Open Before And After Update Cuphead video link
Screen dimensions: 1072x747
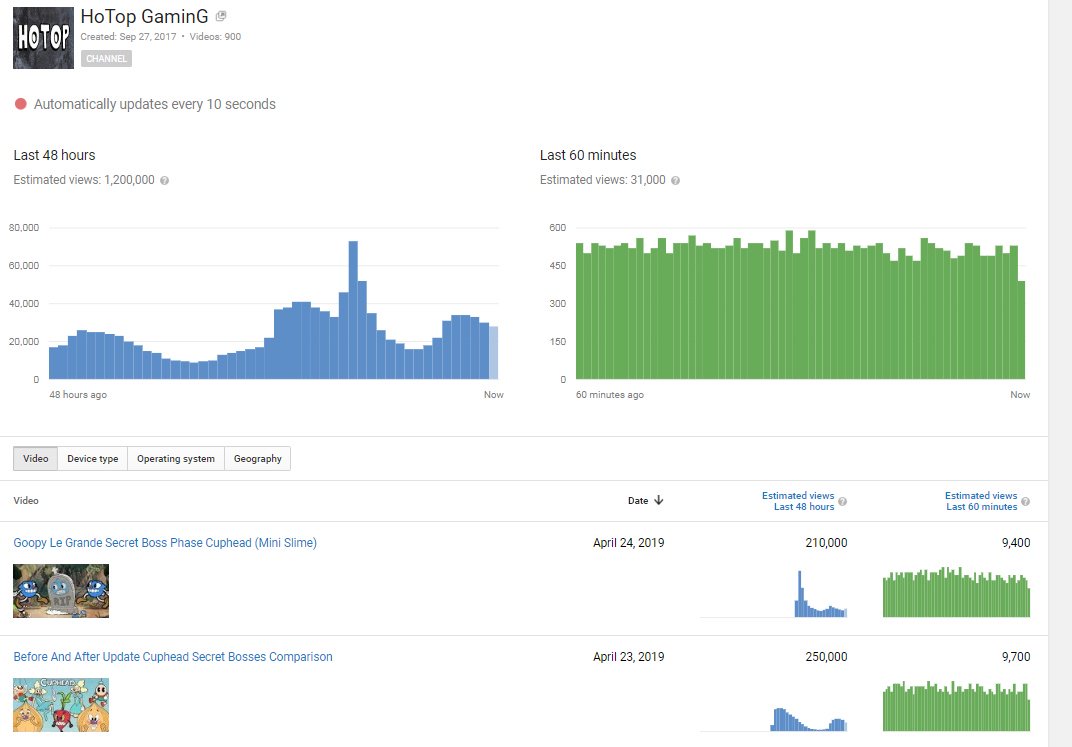[x=173, y=657]
